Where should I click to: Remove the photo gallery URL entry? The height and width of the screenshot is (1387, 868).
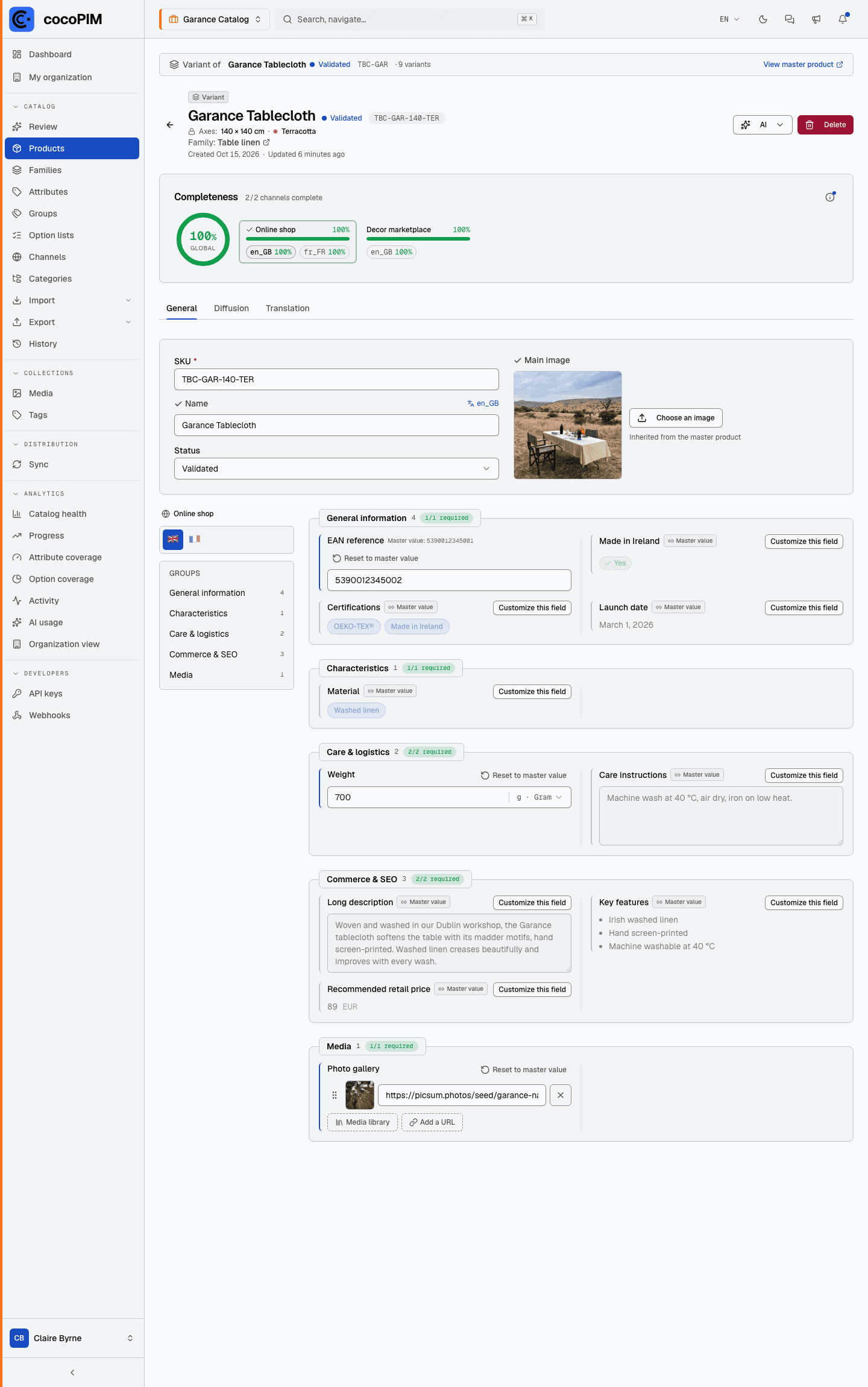(561, 1095)
